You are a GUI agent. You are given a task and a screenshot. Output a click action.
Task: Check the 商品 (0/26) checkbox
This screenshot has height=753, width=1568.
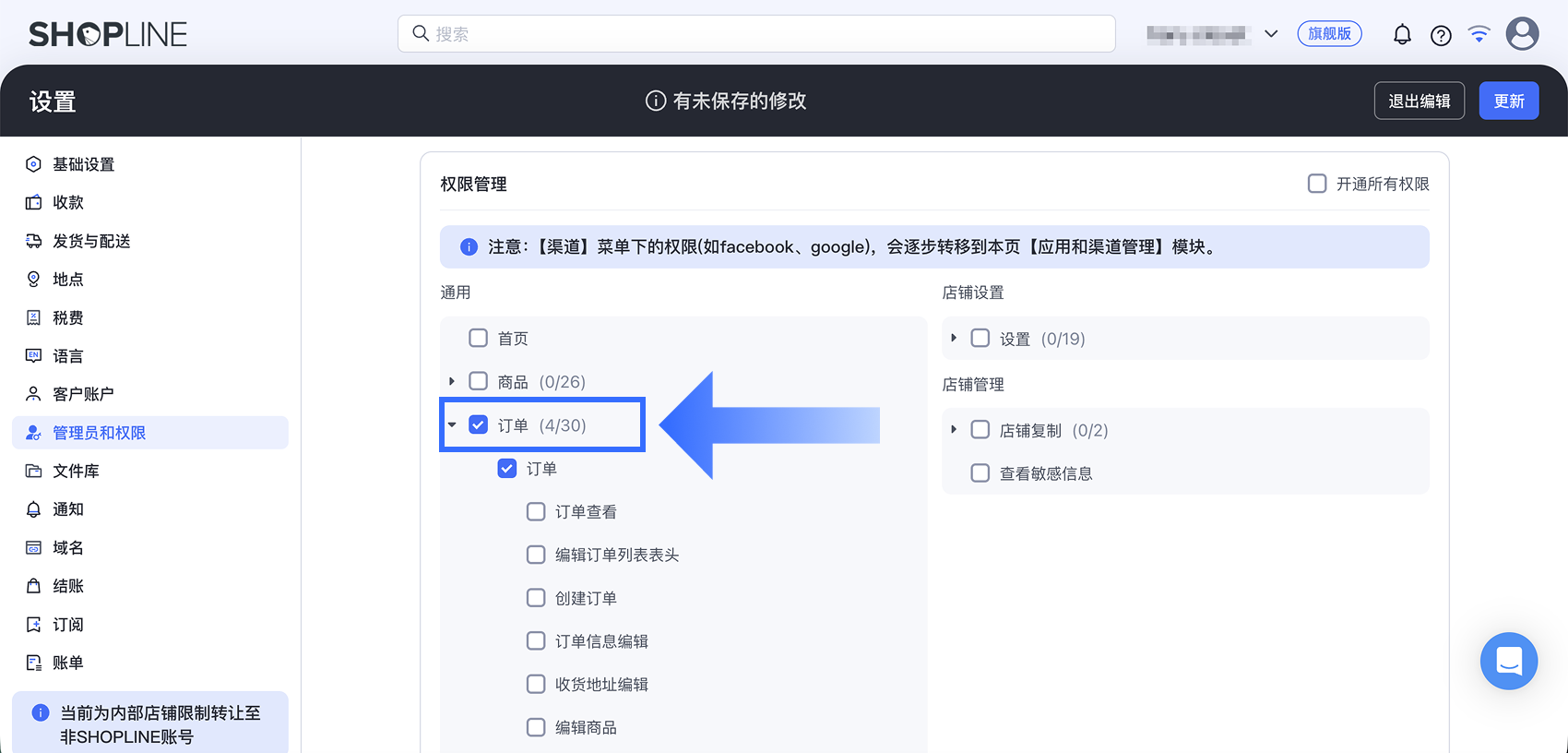pos(478,381)
